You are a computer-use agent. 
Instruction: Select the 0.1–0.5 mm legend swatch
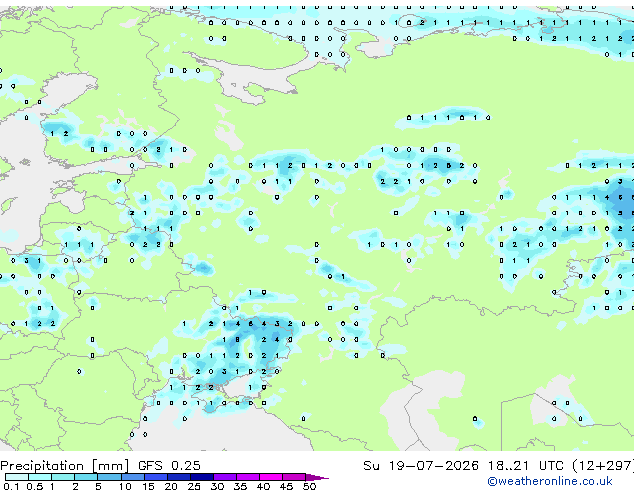[17, 477]
